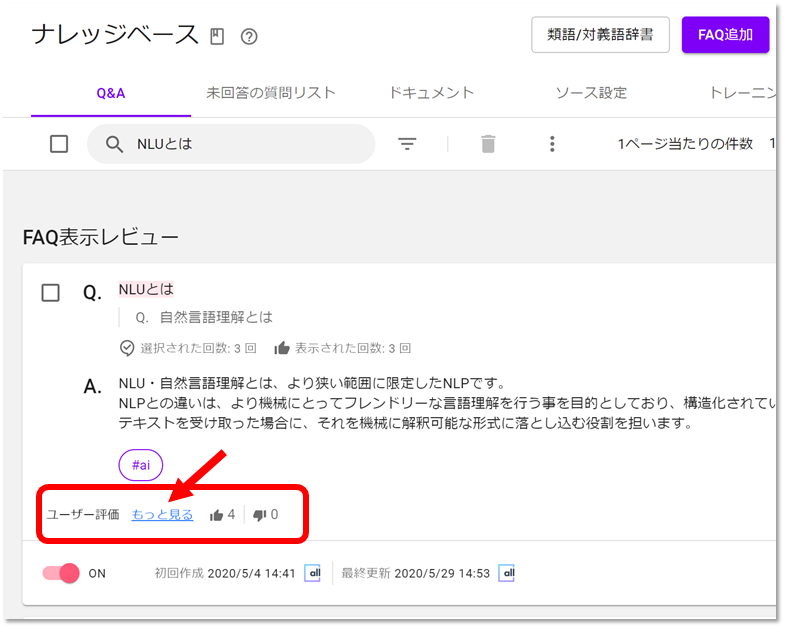Open the トレーニング tab

pyautogui.click(x=743, y=93)
